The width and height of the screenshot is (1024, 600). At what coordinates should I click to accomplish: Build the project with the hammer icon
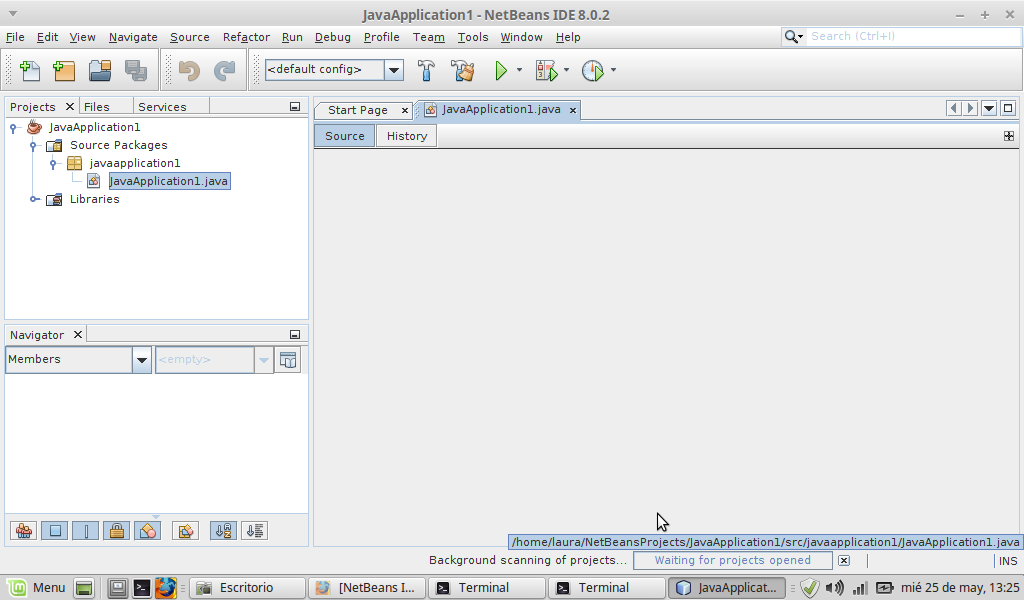(426, 70)
